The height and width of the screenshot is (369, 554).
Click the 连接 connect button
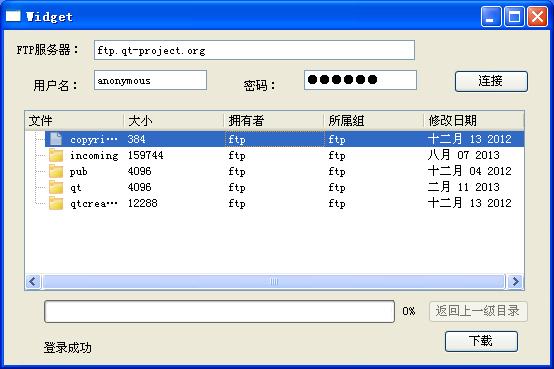tap(491, 81)
